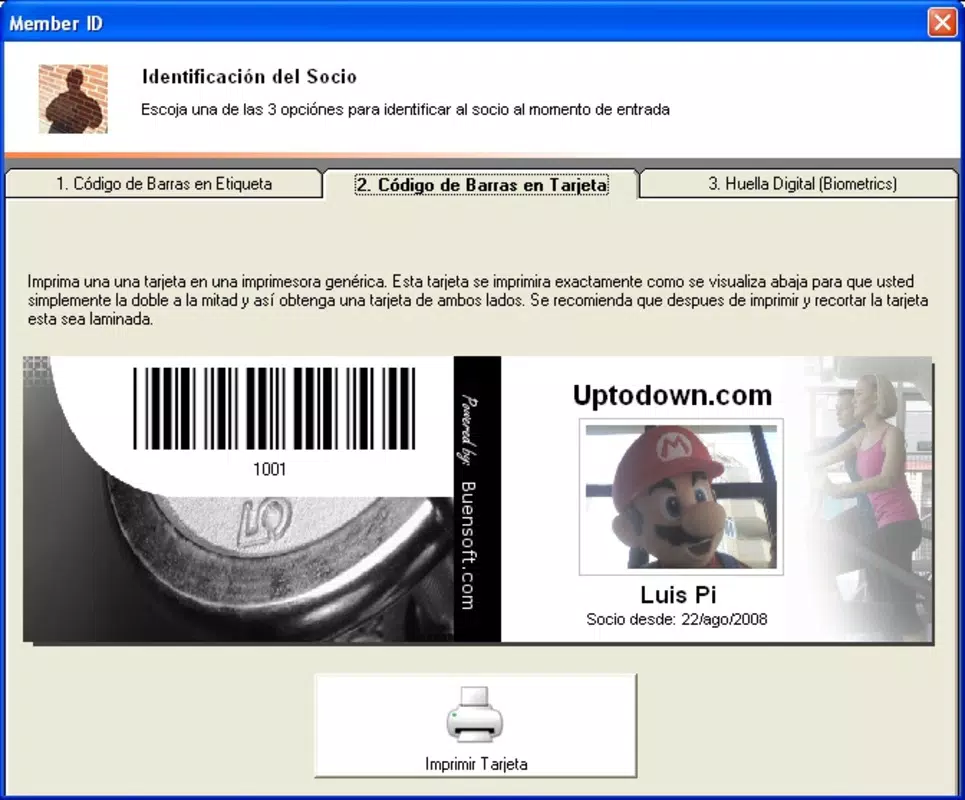
Task: Click the barcode image on the card
Action: pyautogui.click(x=274, y=408)
